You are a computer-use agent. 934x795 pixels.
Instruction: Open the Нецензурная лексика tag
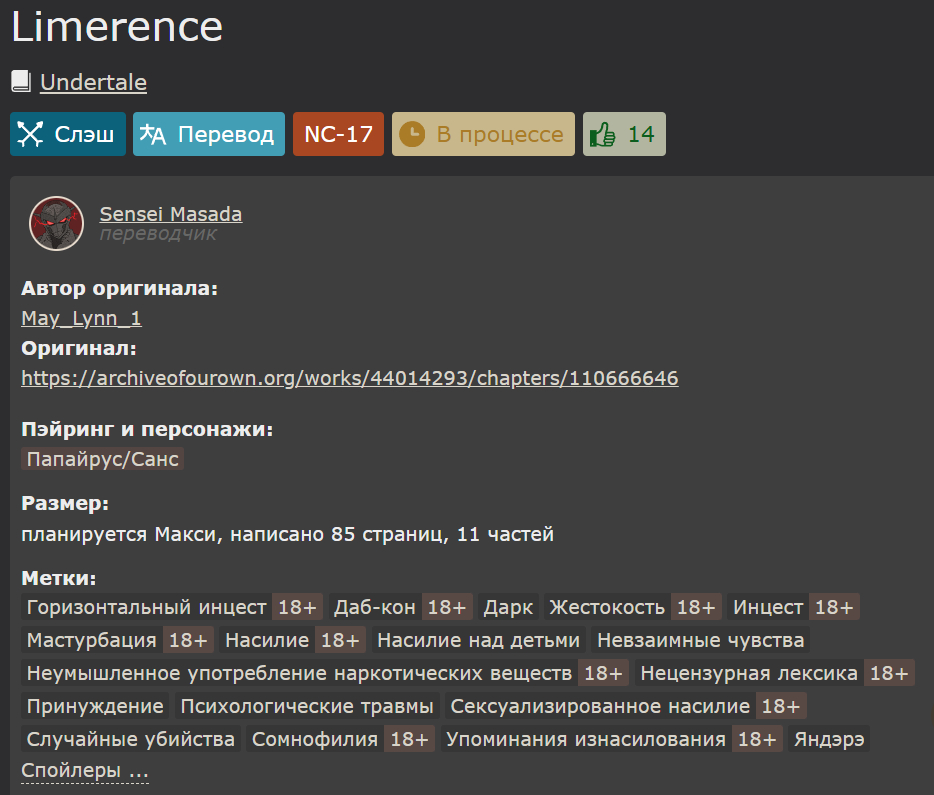[749, 673]
